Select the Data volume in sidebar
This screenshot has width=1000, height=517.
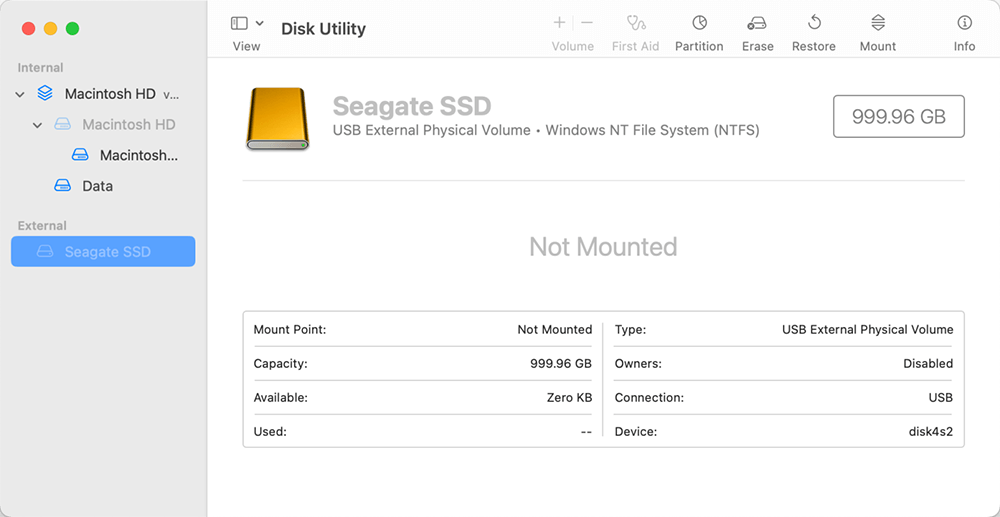tap(97, 186)
